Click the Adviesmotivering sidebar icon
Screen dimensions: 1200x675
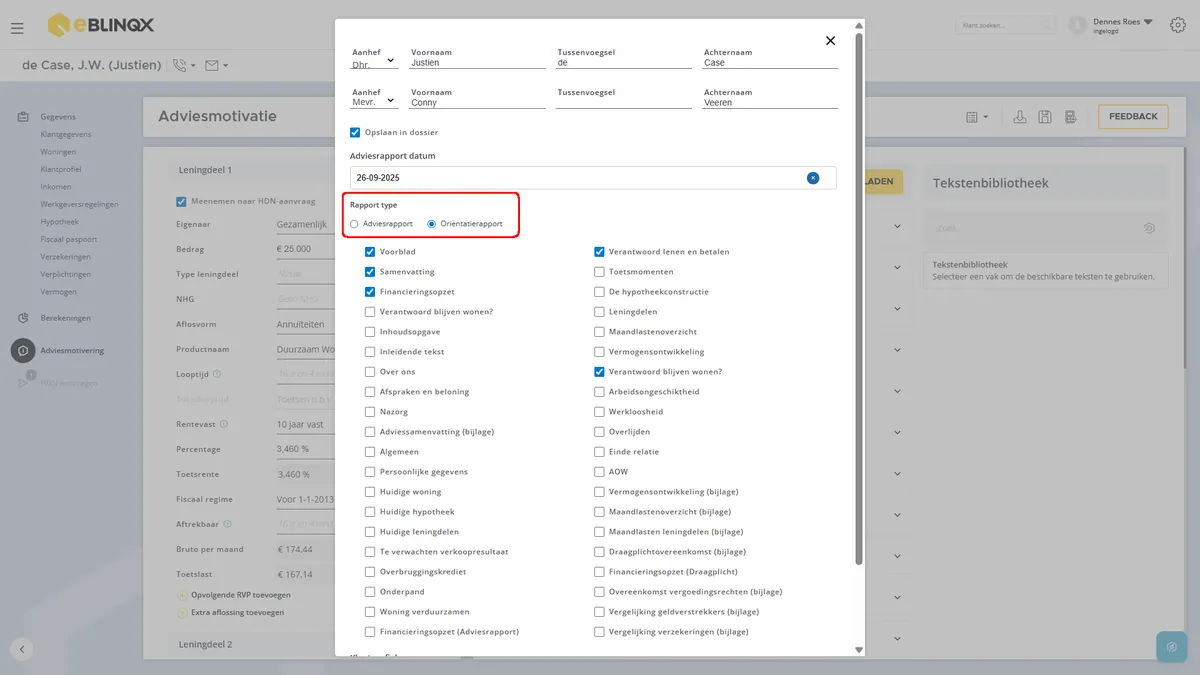(x=23, y=350)
